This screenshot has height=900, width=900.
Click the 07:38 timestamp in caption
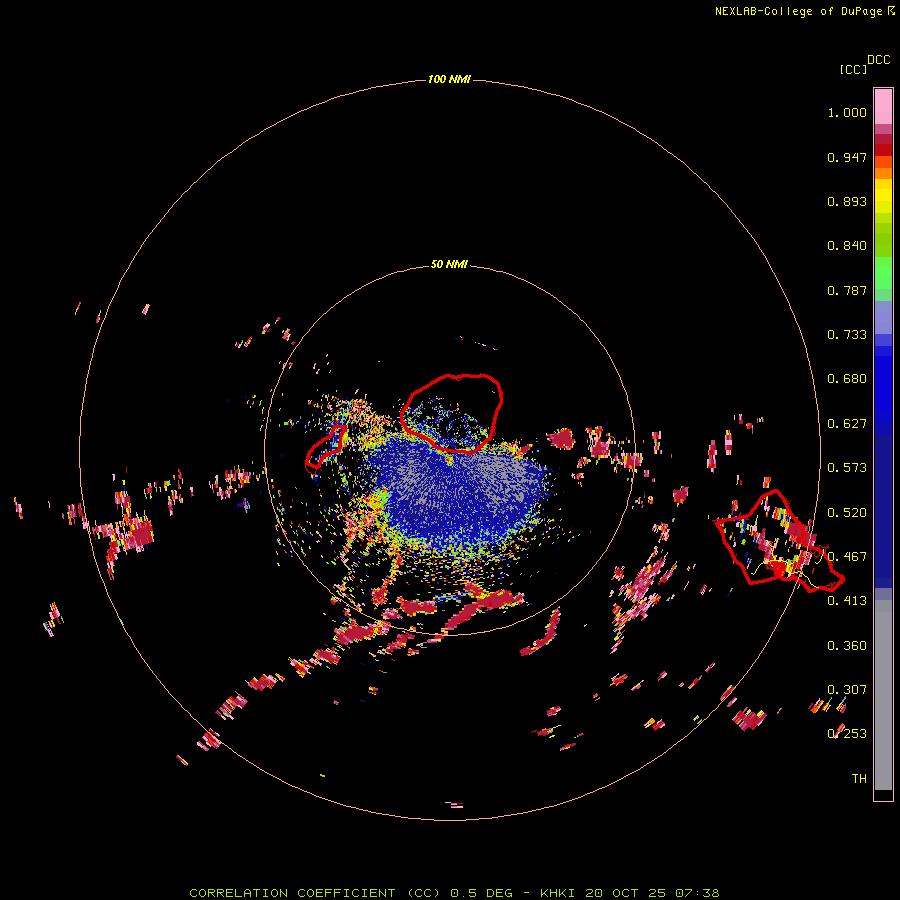(697, 893)
